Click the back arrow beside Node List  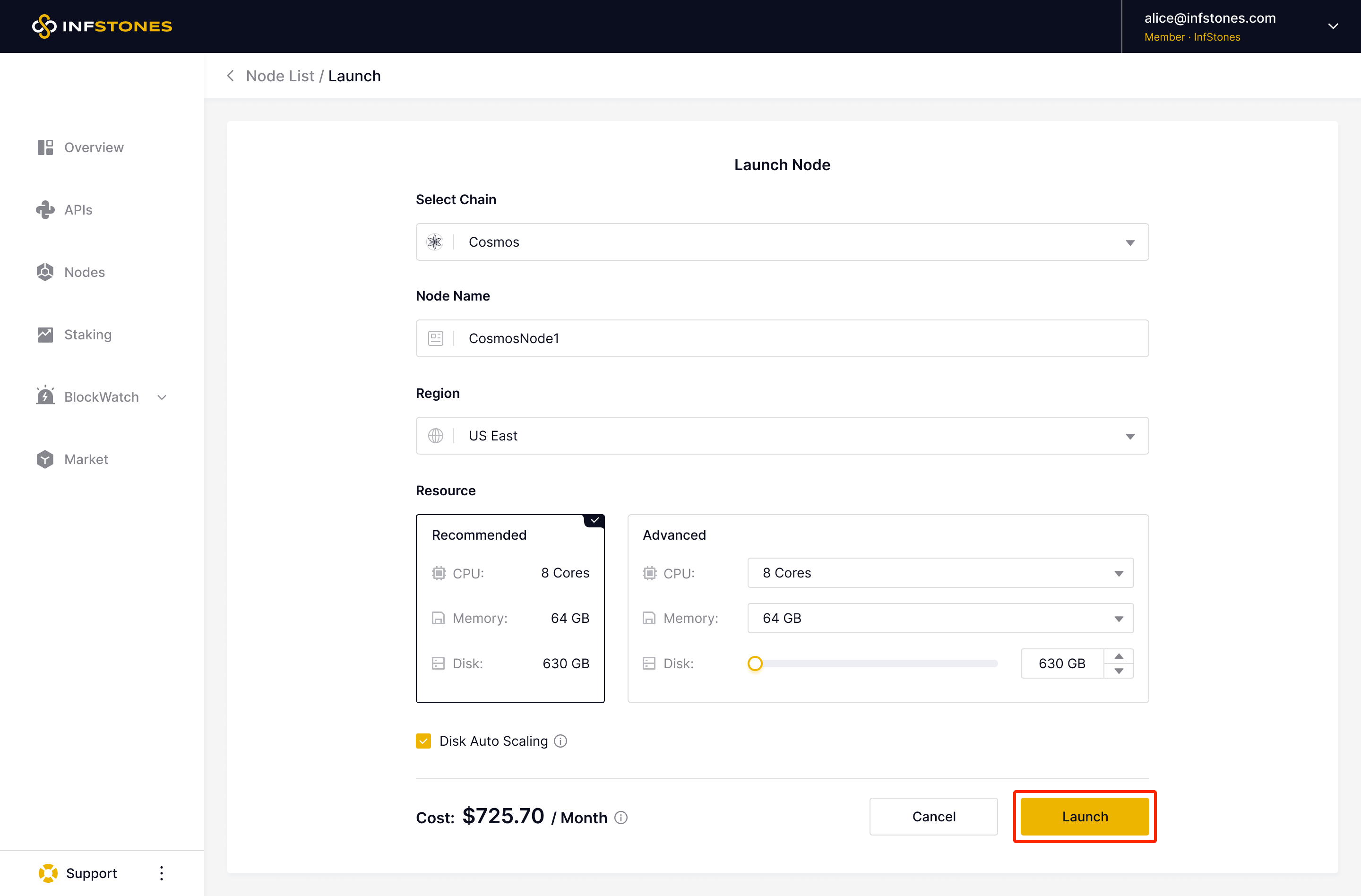[x=231, y=76]
